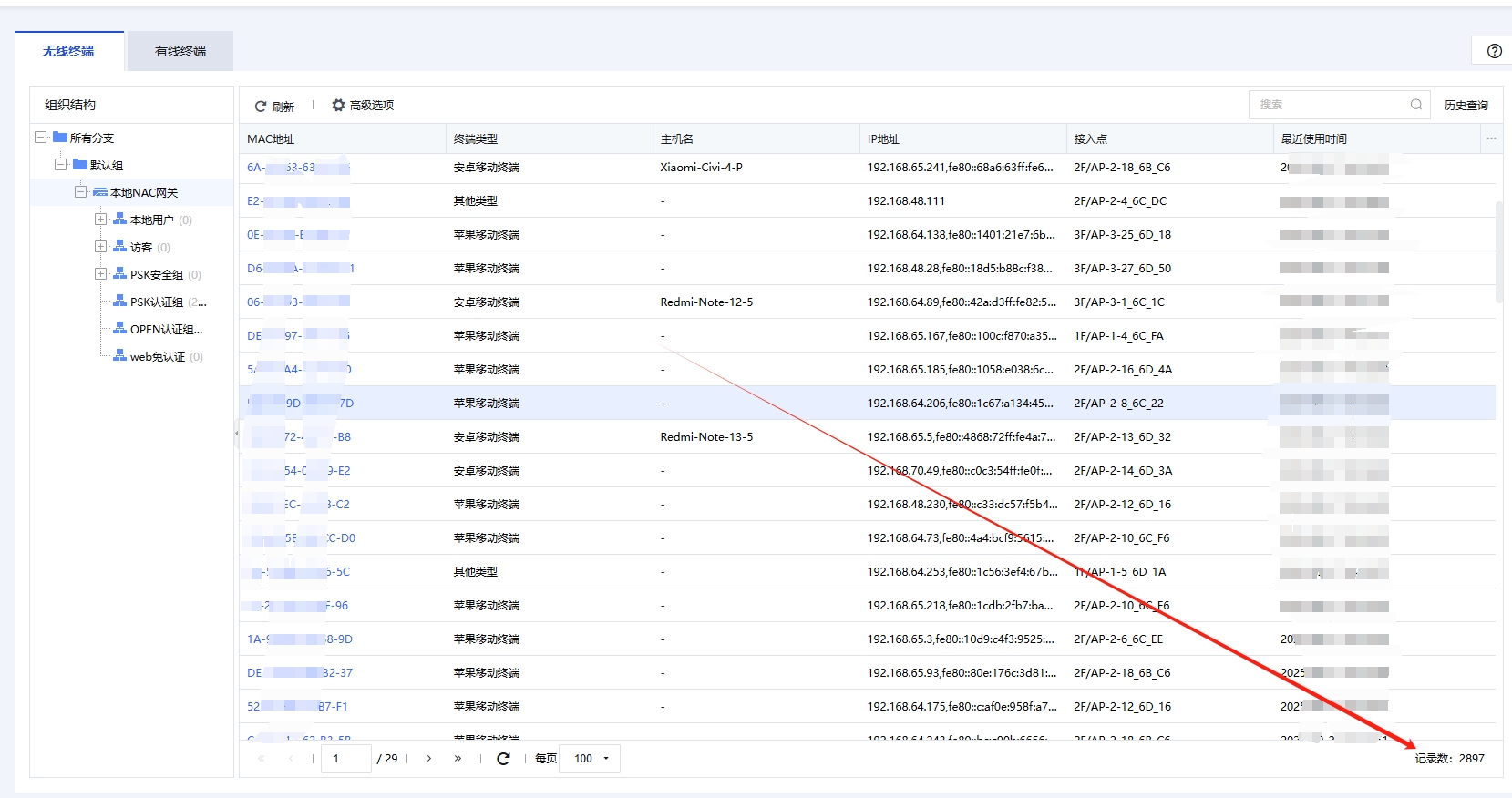The height and width of the screenshot is (798, 1512).
Task: Click the 刷新 refresh button
Action: click(x=274, y=107)
